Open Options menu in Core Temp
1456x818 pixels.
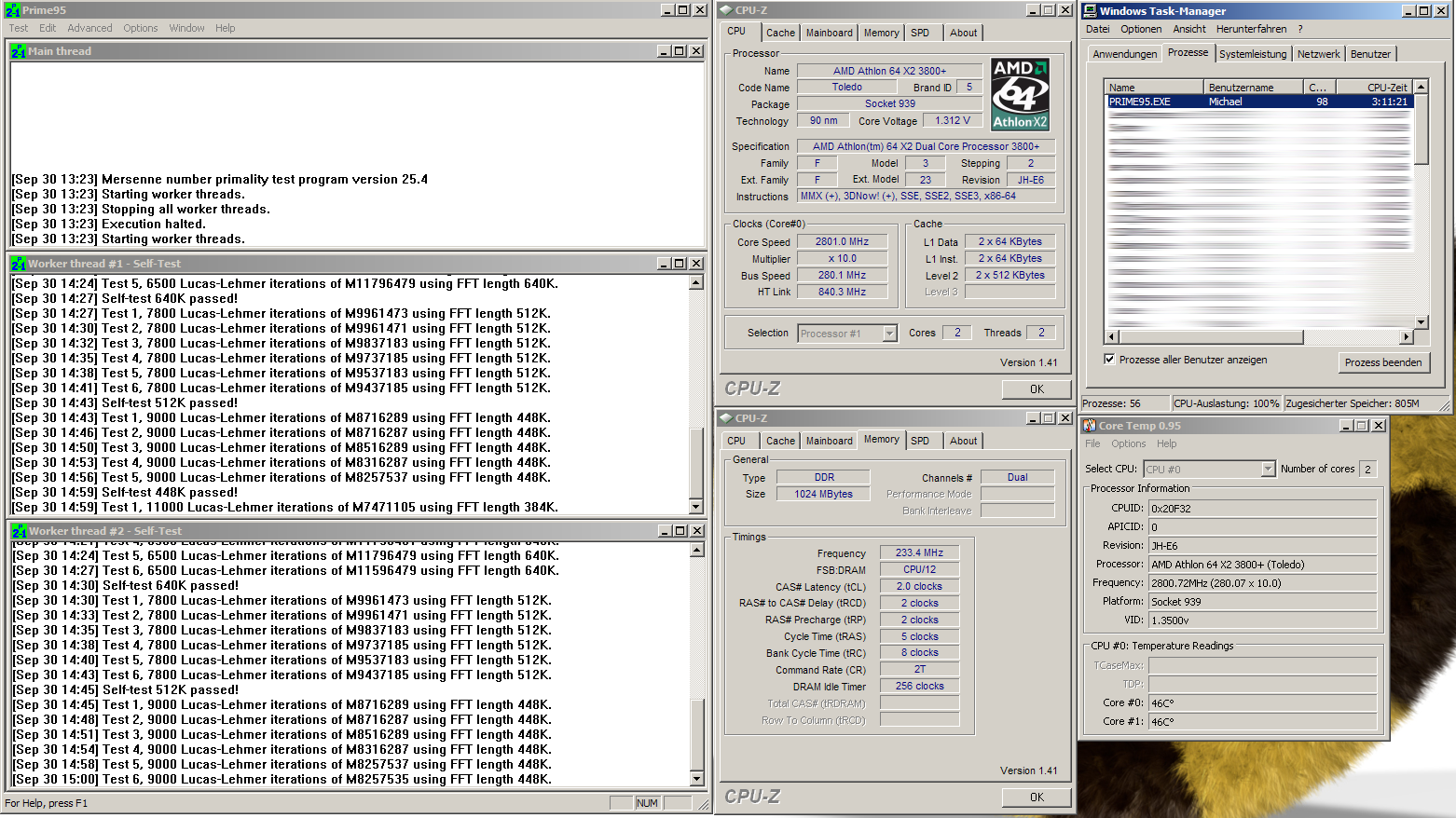(x=1128, y=444)
